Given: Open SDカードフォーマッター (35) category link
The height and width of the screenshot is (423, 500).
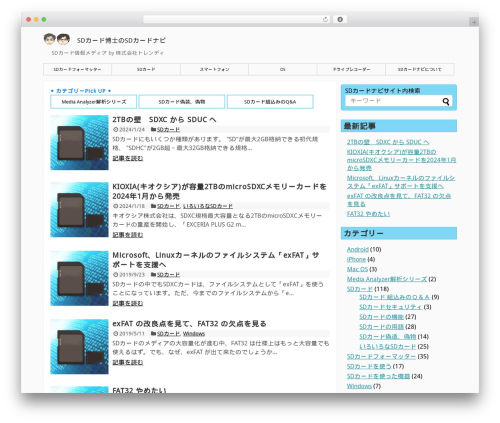Looking at the screenshot, I should coord(381,357).
